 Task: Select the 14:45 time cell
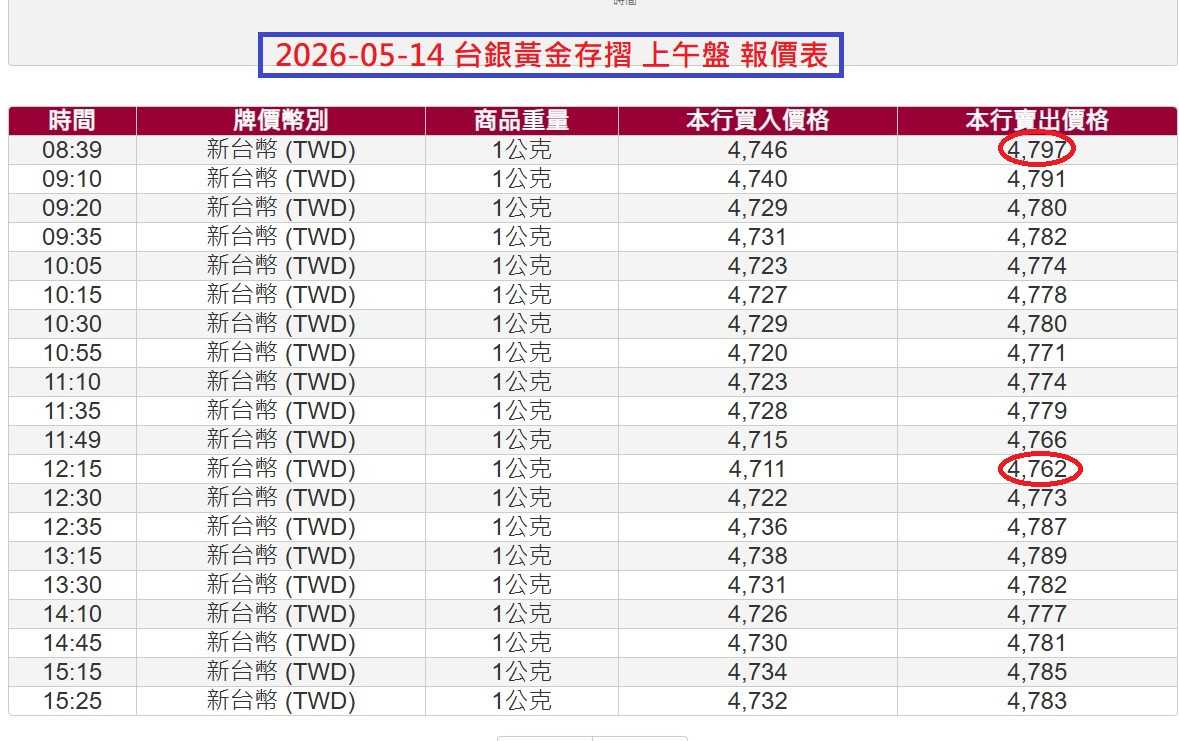click(x=72, y=643)
